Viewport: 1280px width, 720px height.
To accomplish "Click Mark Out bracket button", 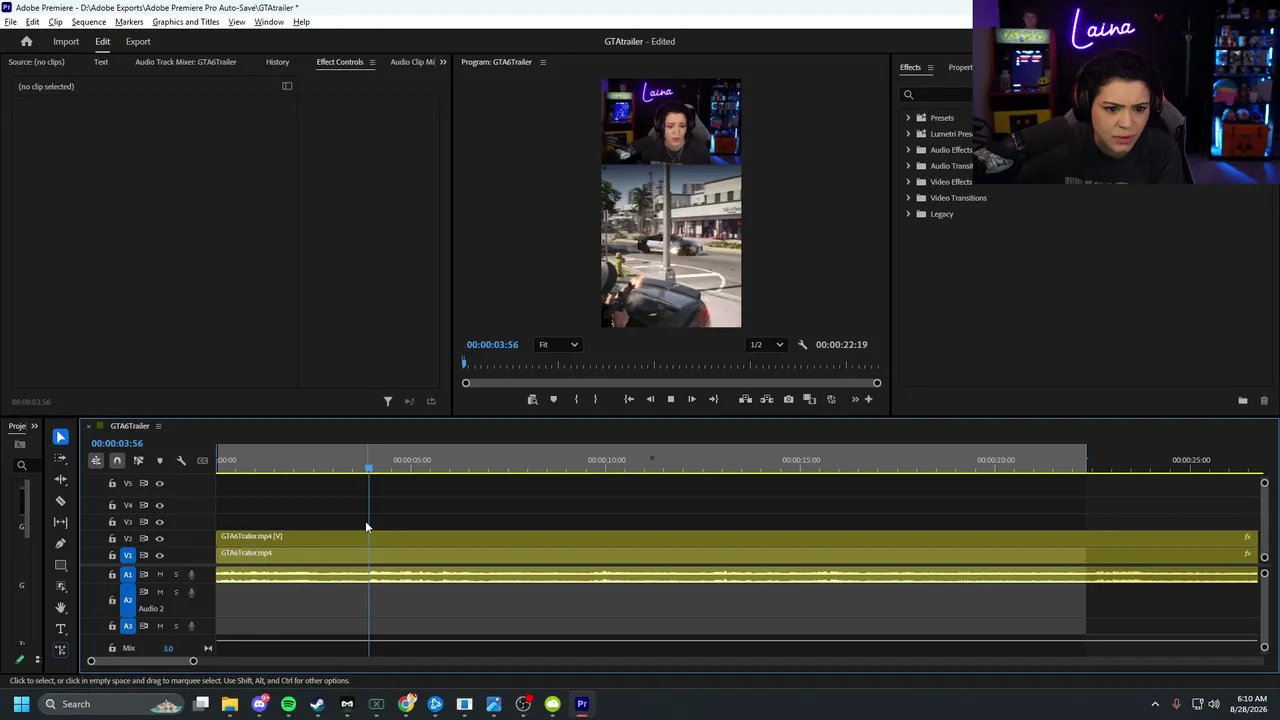I will pos(595,400).
